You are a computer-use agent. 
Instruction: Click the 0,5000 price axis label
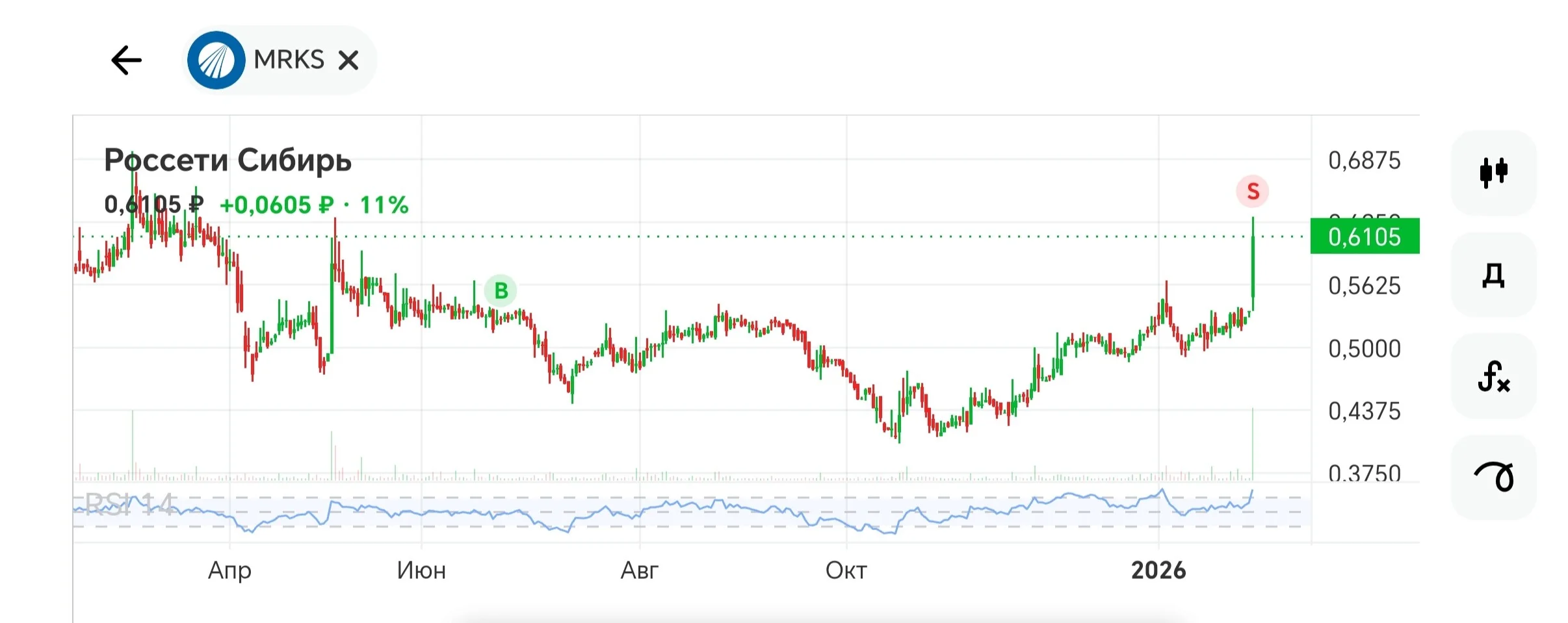1365,349
